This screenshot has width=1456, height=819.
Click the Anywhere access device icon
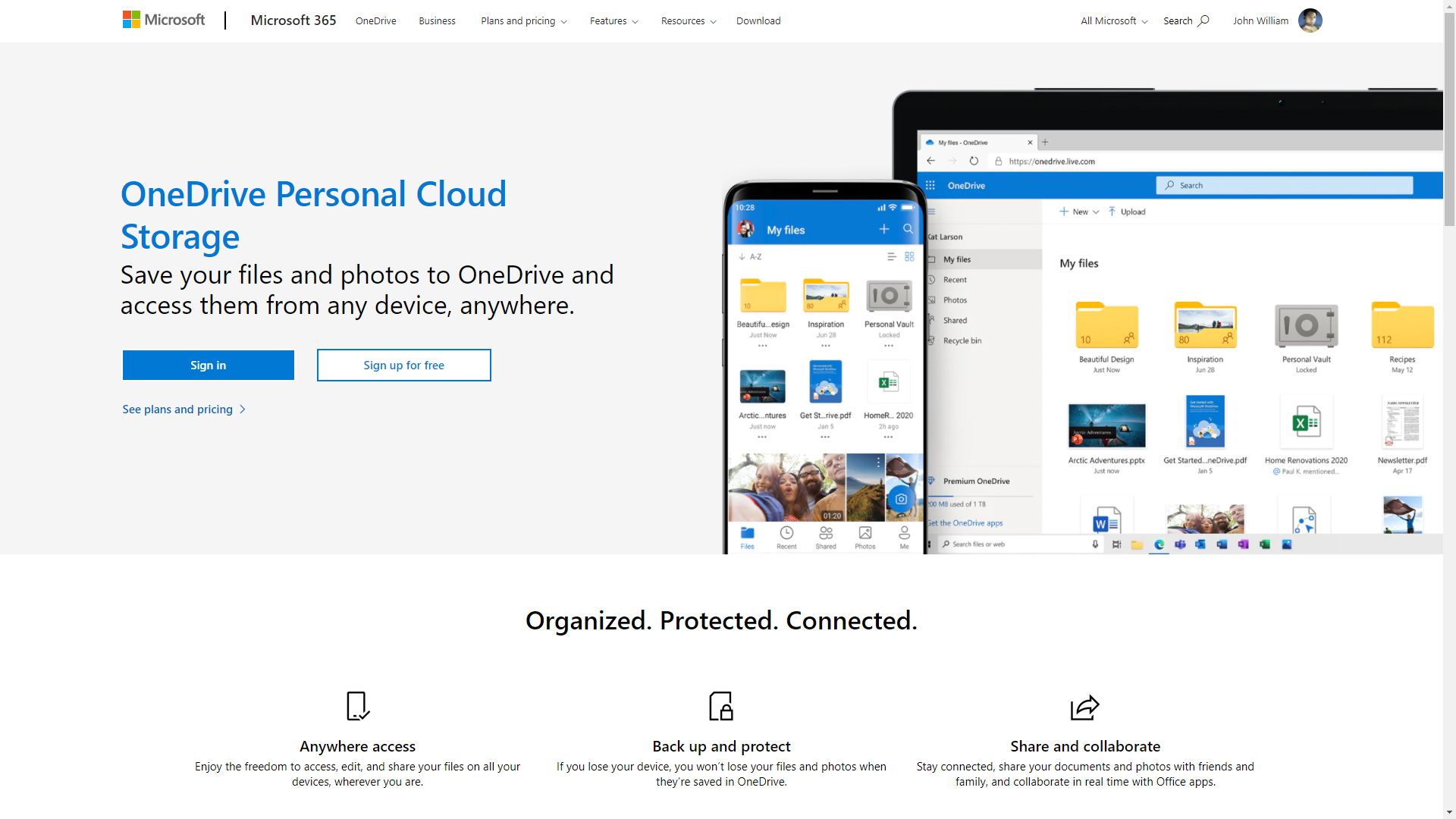[x=357, y=705]
